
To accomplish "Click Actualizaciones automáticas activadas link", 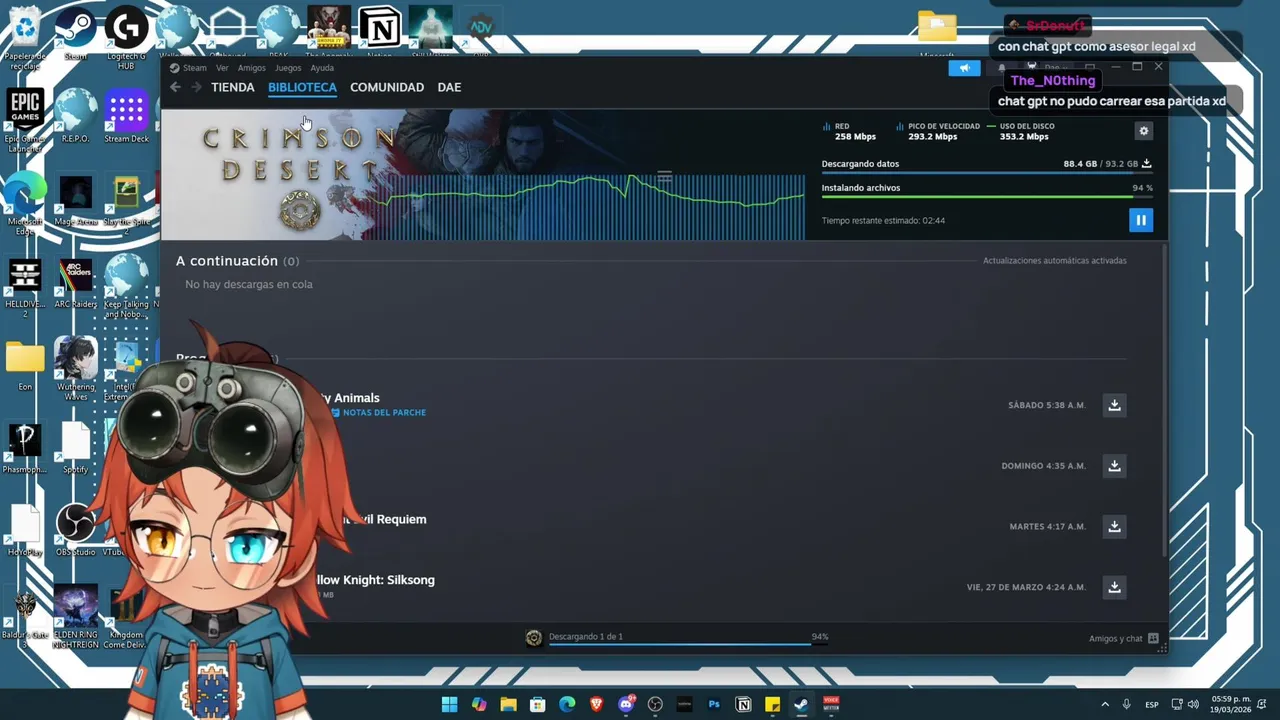I will point(1054,261).
